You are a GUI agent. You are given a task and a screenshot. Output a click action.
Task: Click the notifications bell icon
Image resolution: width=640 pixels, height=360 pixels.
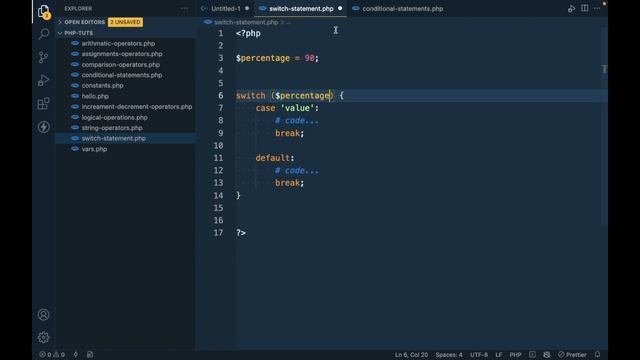pyautogui.click(x=597, y=354)
